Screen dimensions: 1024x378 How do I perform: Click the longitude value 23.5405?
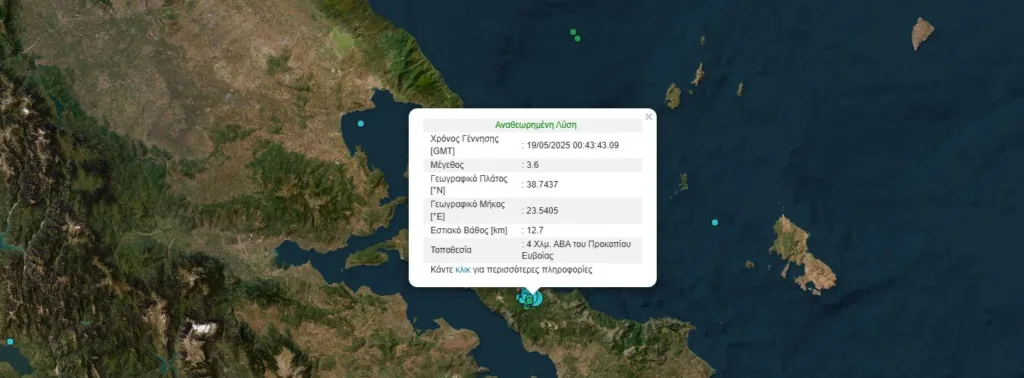(x=542, y=211)
